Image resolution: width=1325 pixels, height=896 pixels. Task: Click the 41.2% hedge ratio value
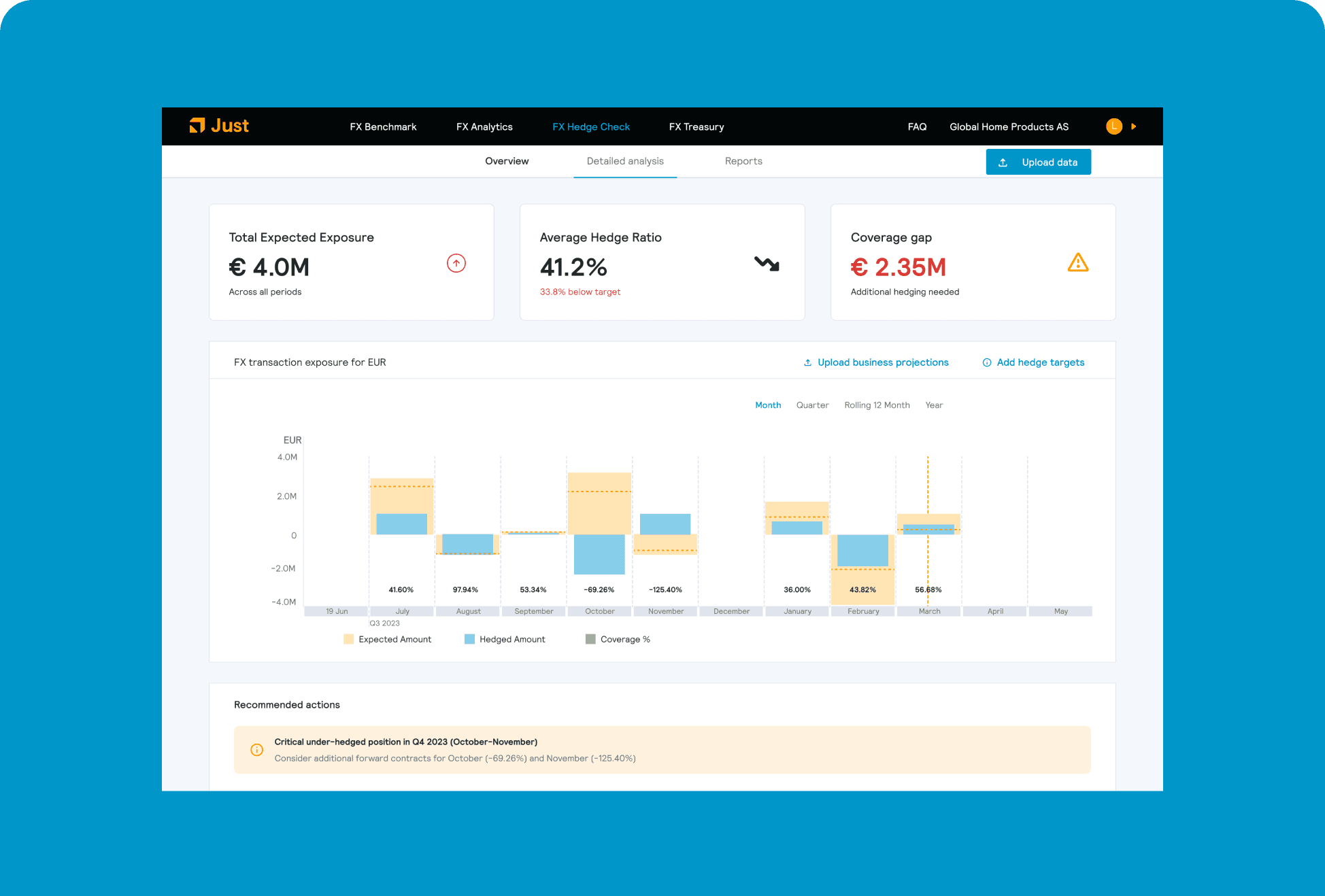click(x=573, y=267)
